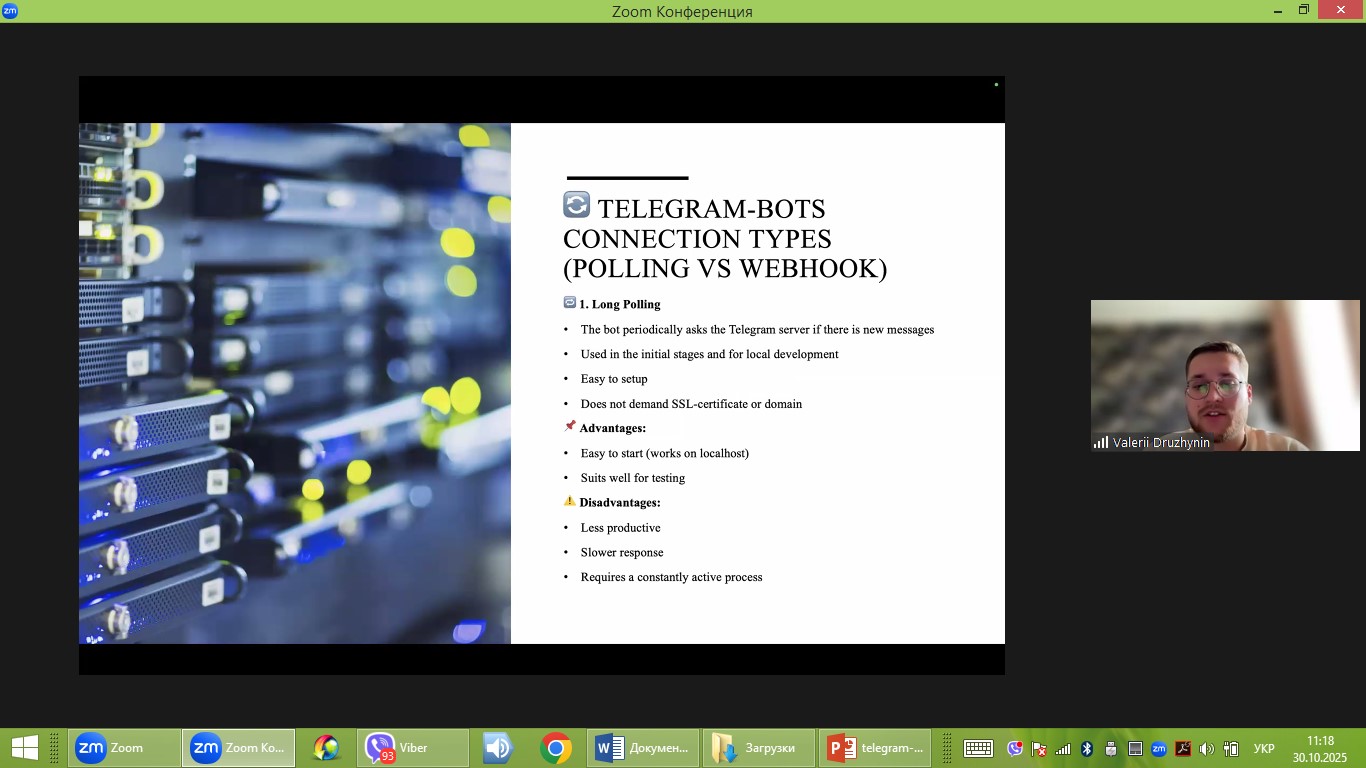Screen dimensions: 1366x768
Task: Click Safely Remove Hardware tray icon
Action: pyautogui.click(x=1111, y=749)
